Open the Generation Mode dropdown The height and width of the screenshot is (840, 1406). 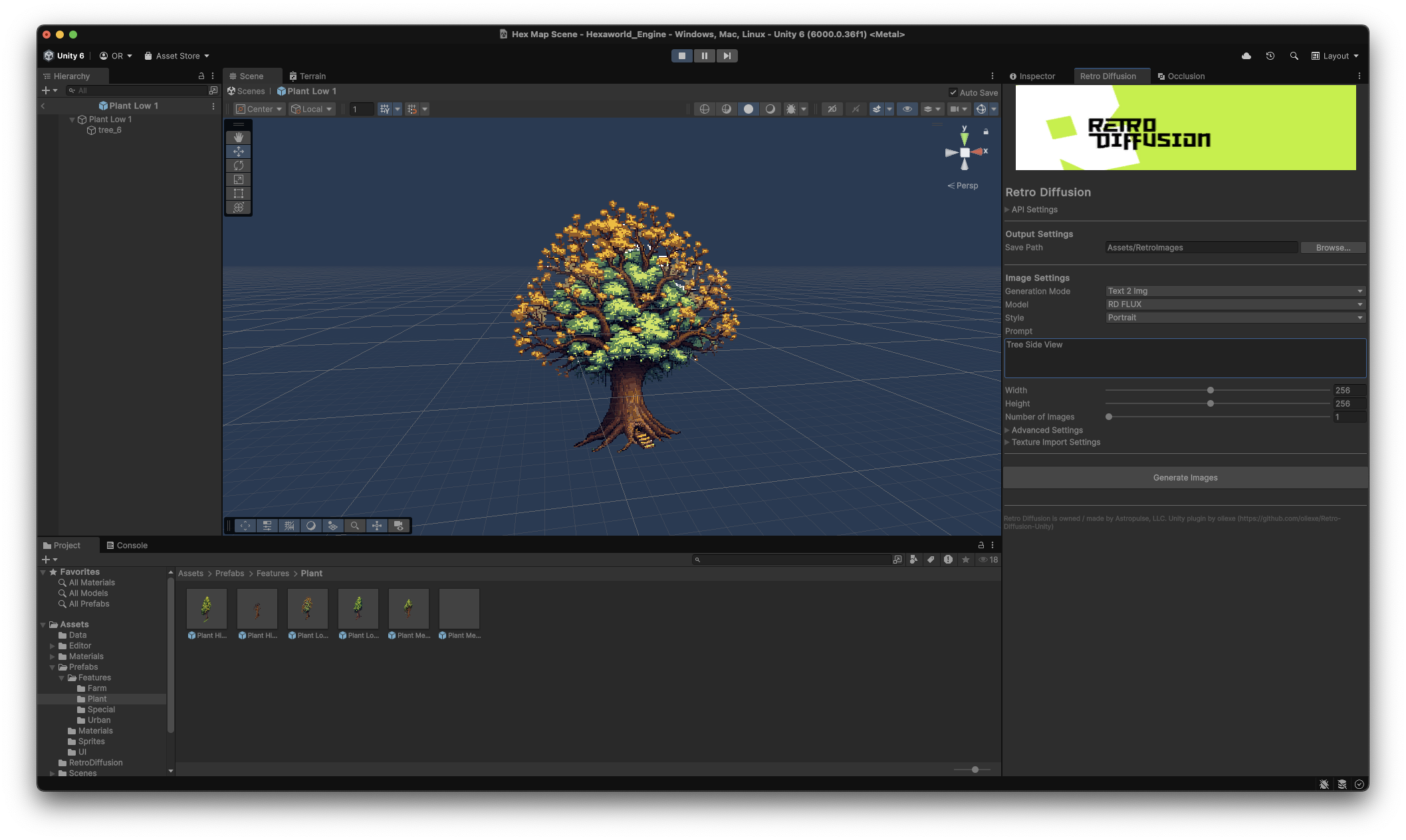pyautogui.click(x=1235, y=291)
